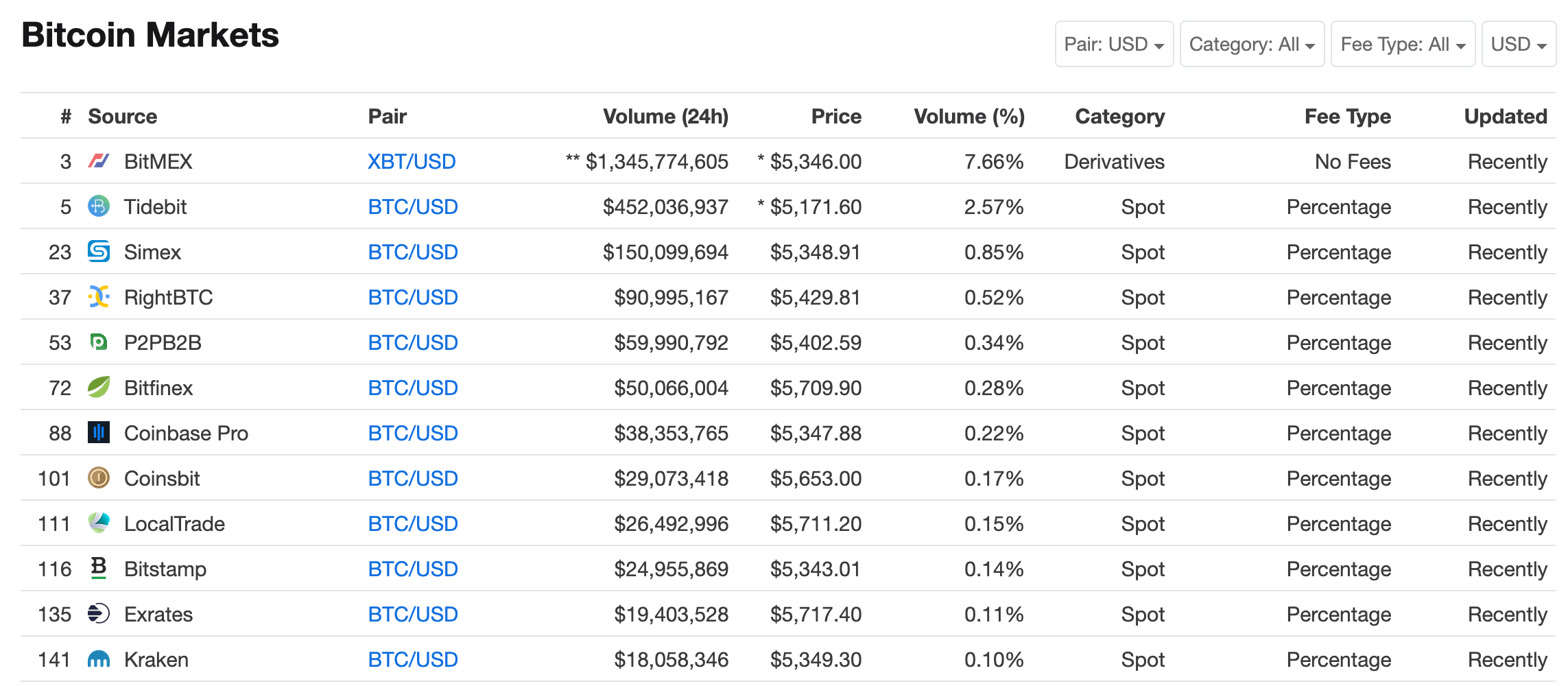Click the 0.85% Simex volume percentage
Image resolution: width=1568 pixels, height=686 pixels.
(x=994, y=252)
